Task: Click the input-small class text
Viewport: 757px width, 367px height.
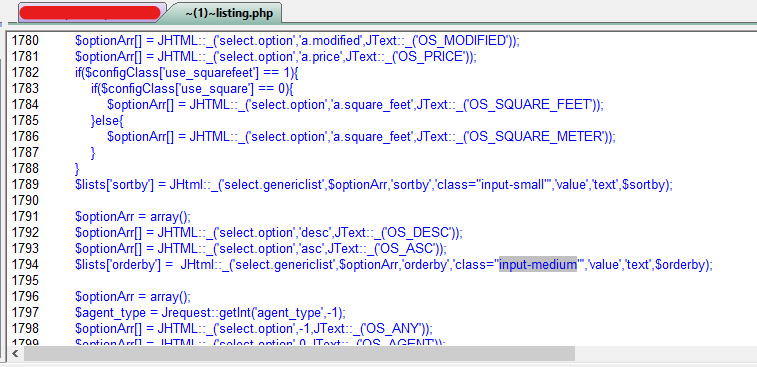Action: tap(512, 184)
